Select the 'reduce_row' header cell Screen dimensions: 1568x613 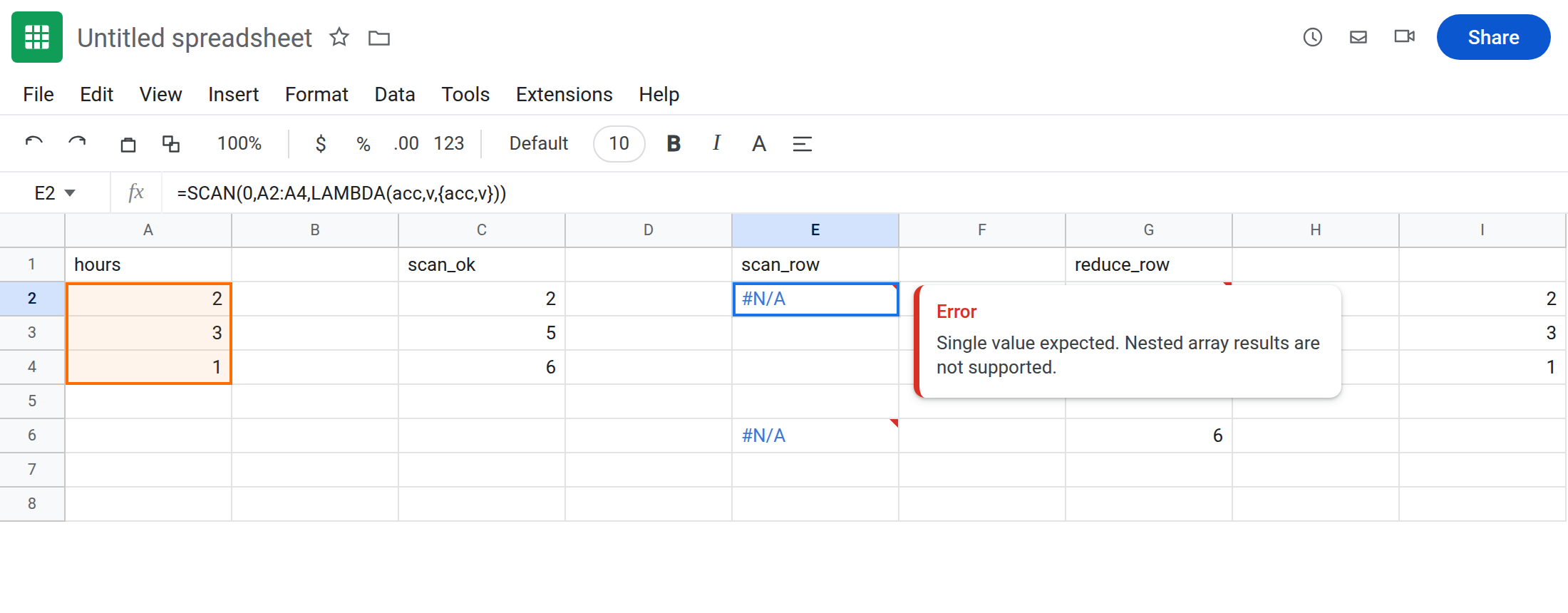(x=1149, y=264)
